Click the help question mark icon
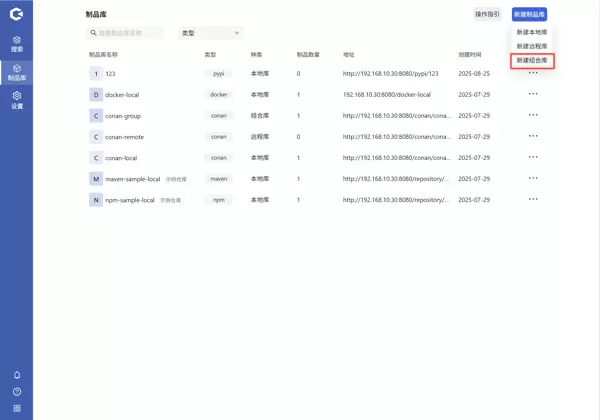The image size is (600, 420). [x=17, y=392]
